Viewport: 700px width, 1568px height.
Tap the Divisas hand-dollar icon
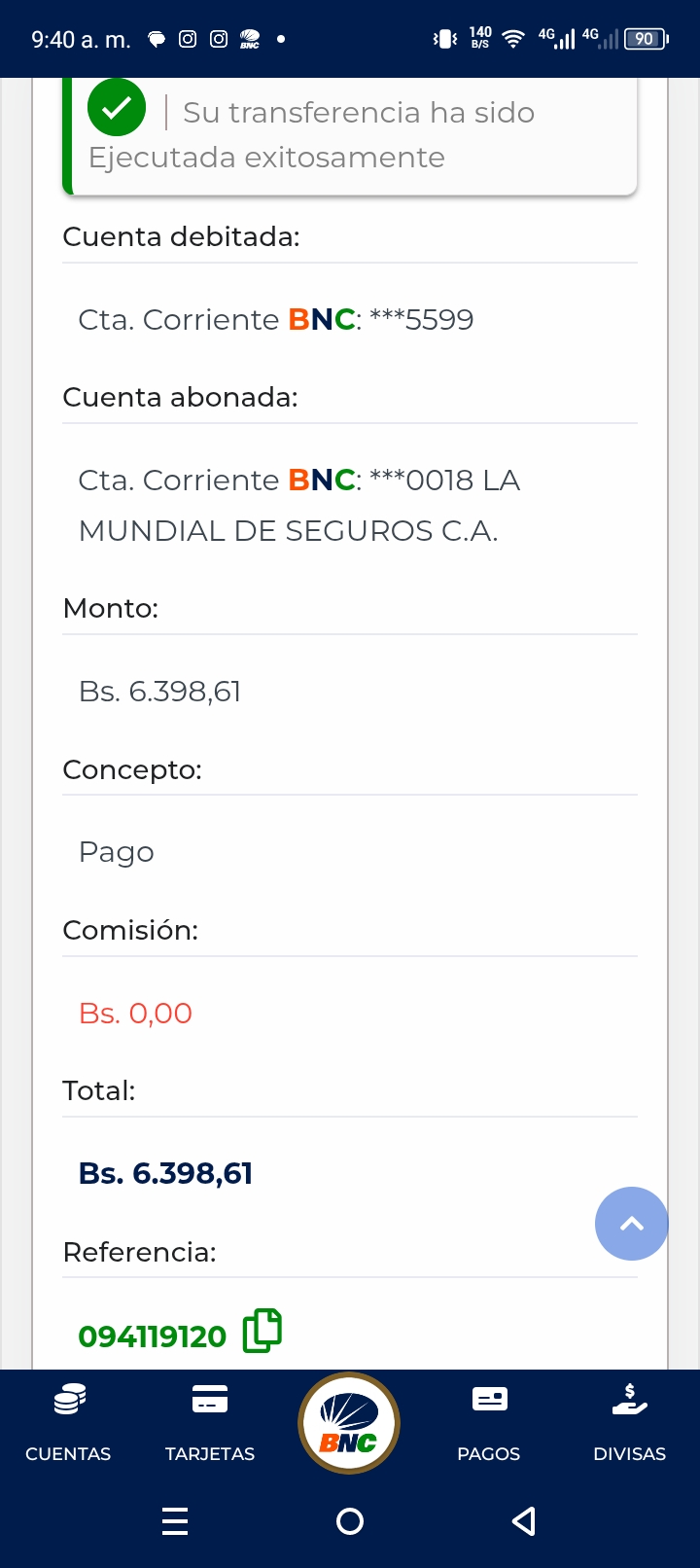coord(629,1399)
